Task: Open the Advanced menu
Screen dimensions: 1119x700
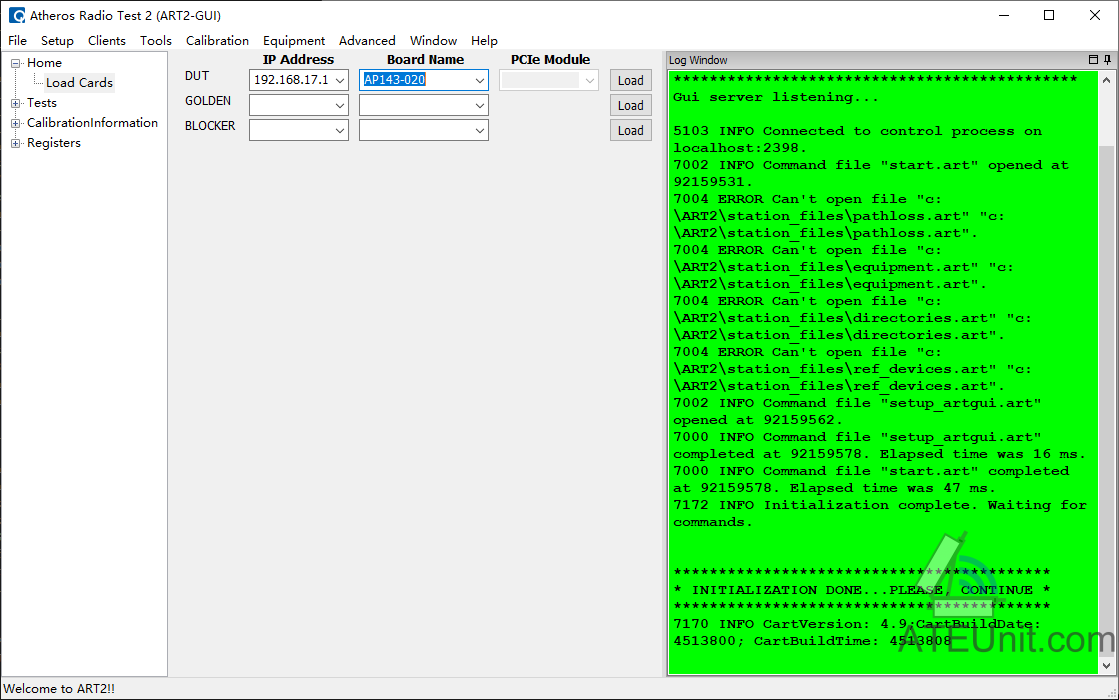Action: (367, 41)
